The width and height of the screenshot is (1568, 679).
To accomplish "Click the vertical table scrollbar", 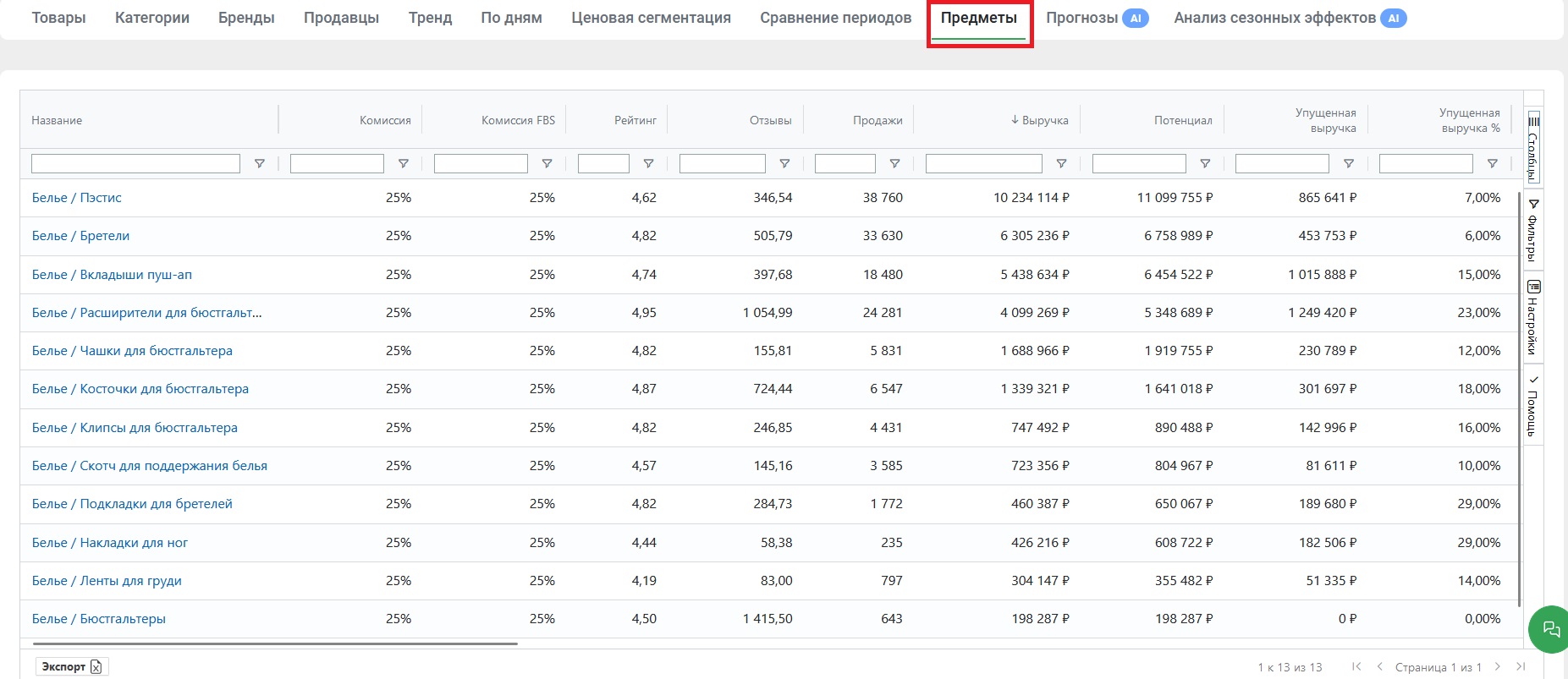I will click(1521, 399).
